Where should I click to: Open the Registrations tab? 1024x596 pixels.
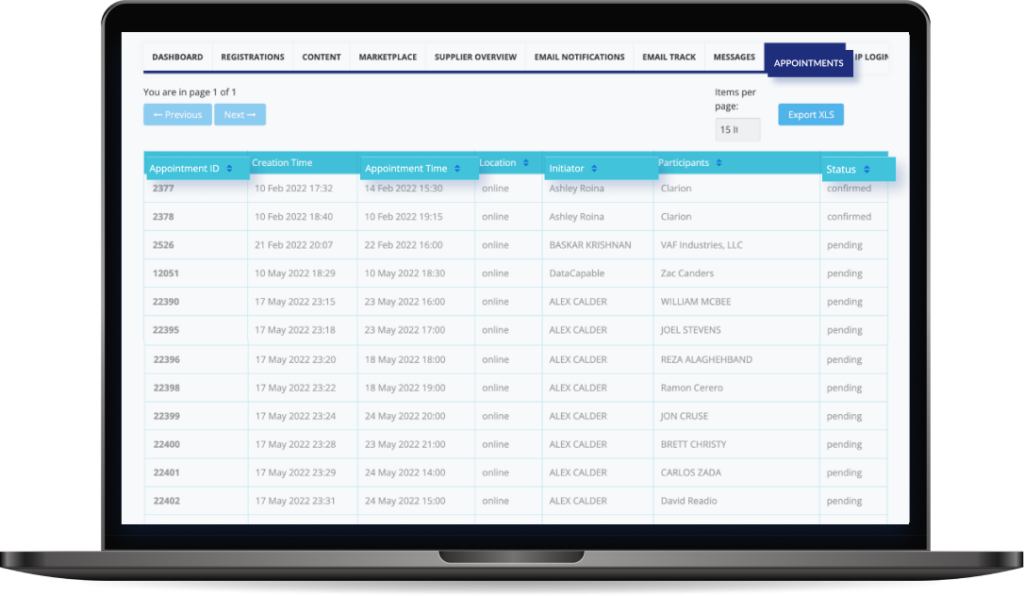[252, 57]
